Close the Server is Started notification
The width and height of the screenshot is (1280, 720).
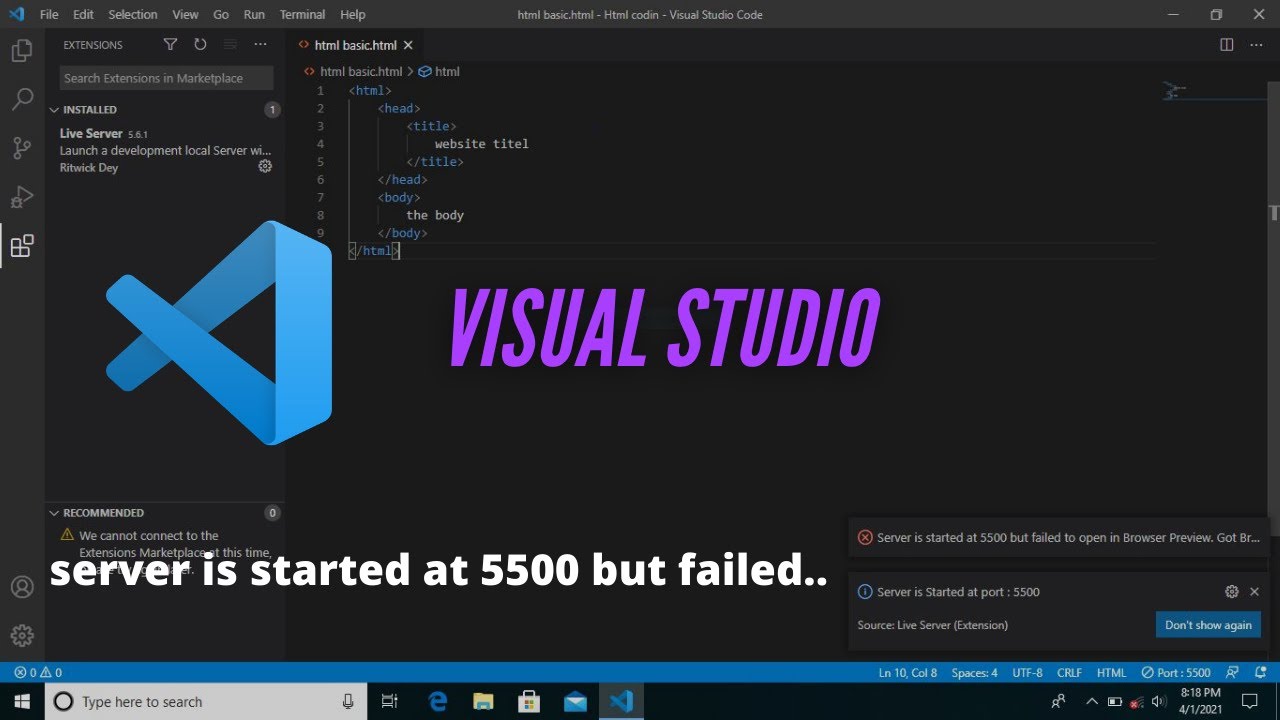1254,592
